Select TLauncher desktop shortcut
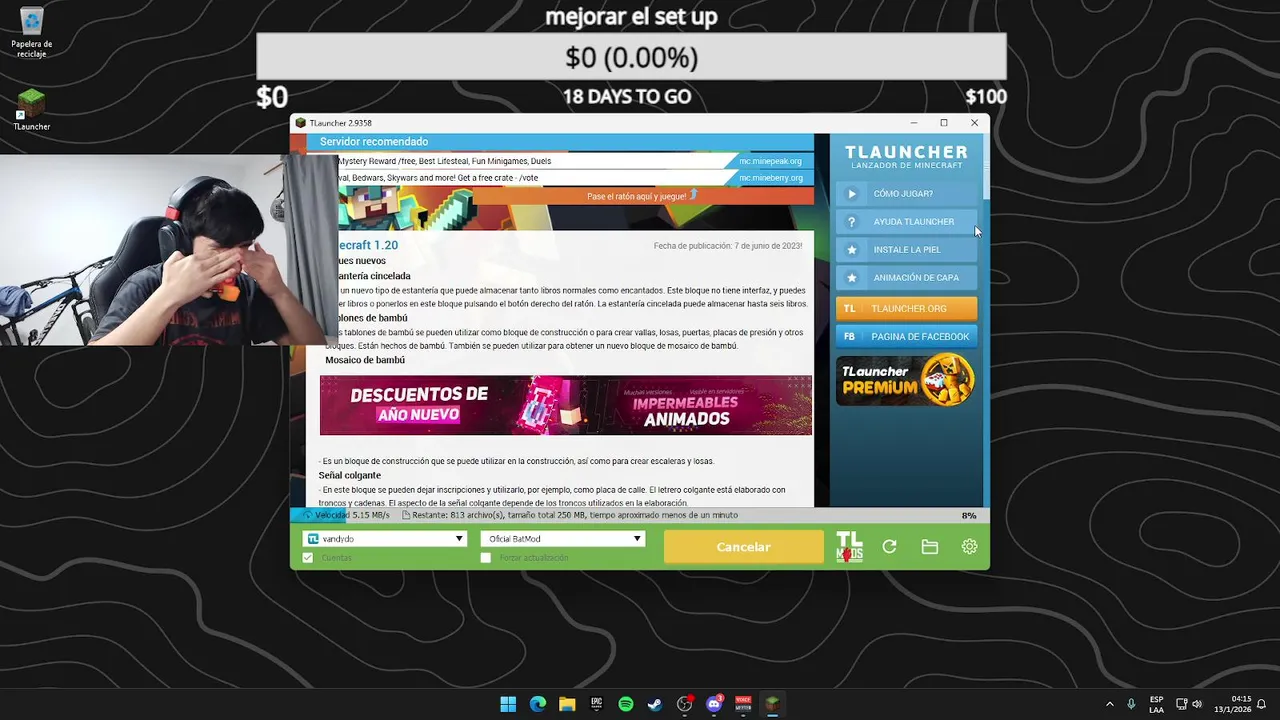Screen dimensions: 1280x720 pos(32,110)
